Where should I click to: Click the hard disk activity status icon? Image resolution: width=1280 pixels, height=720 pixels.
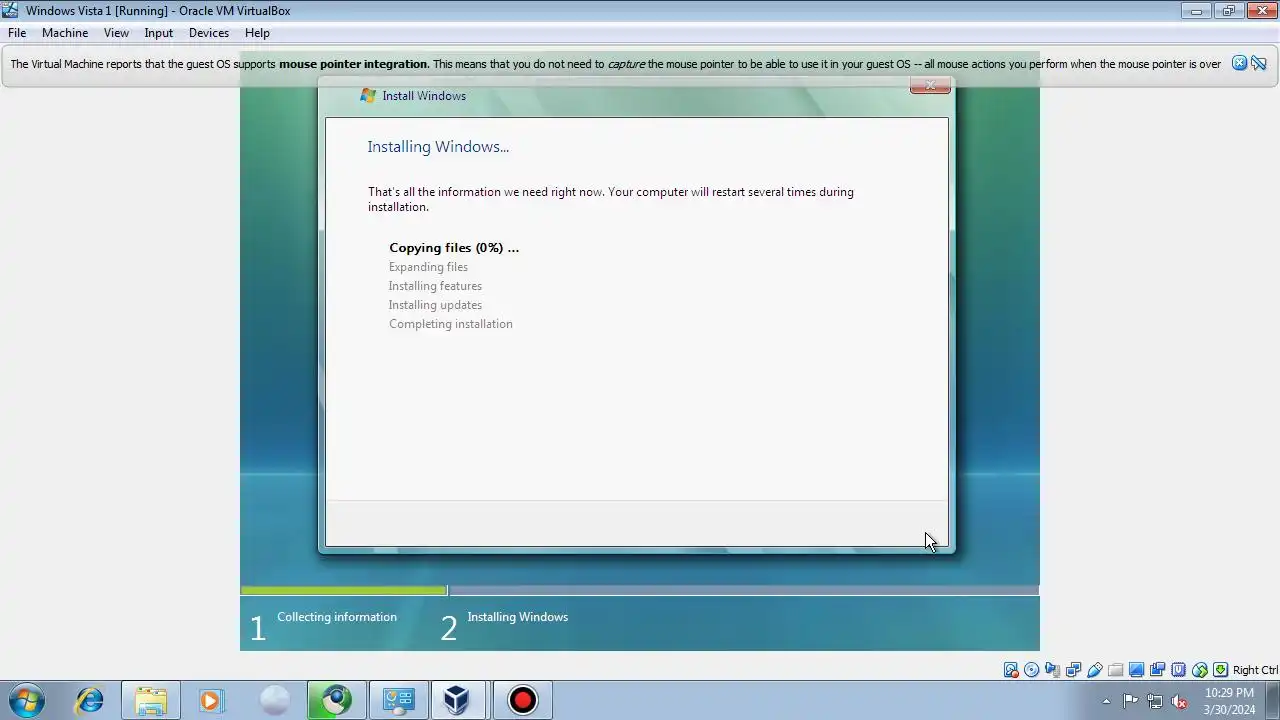tap(1011, 670)
